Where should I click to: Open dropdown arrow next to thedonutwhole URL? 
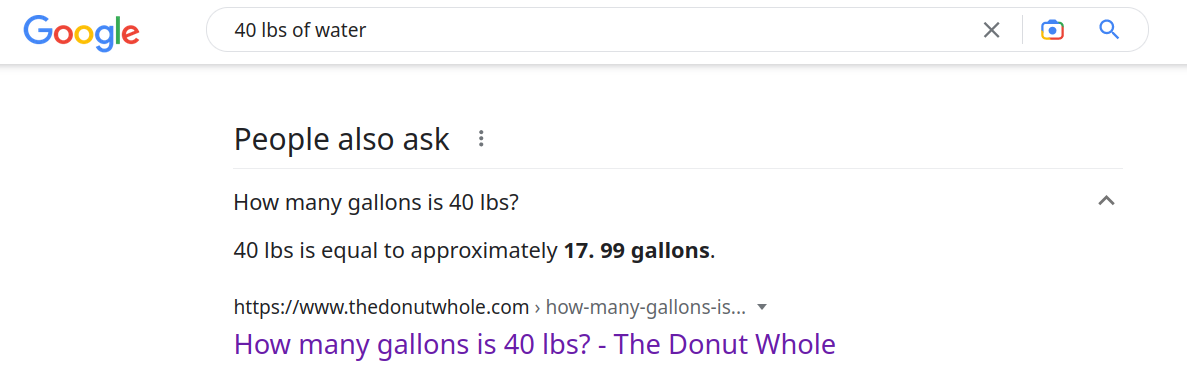(762, 308)
